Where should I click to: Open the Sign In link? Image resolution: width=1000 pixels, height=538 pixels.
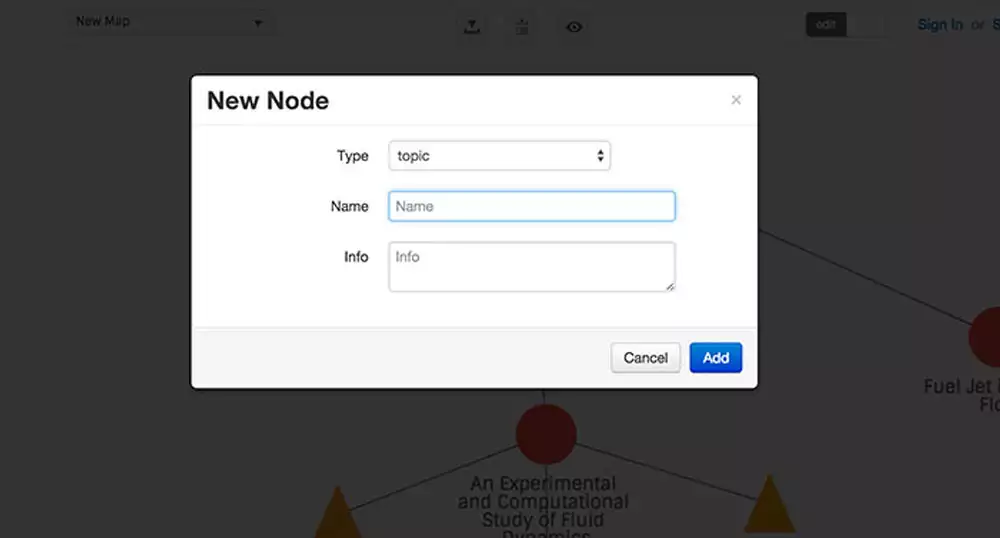pyautogui.click(x=940, y=25)
